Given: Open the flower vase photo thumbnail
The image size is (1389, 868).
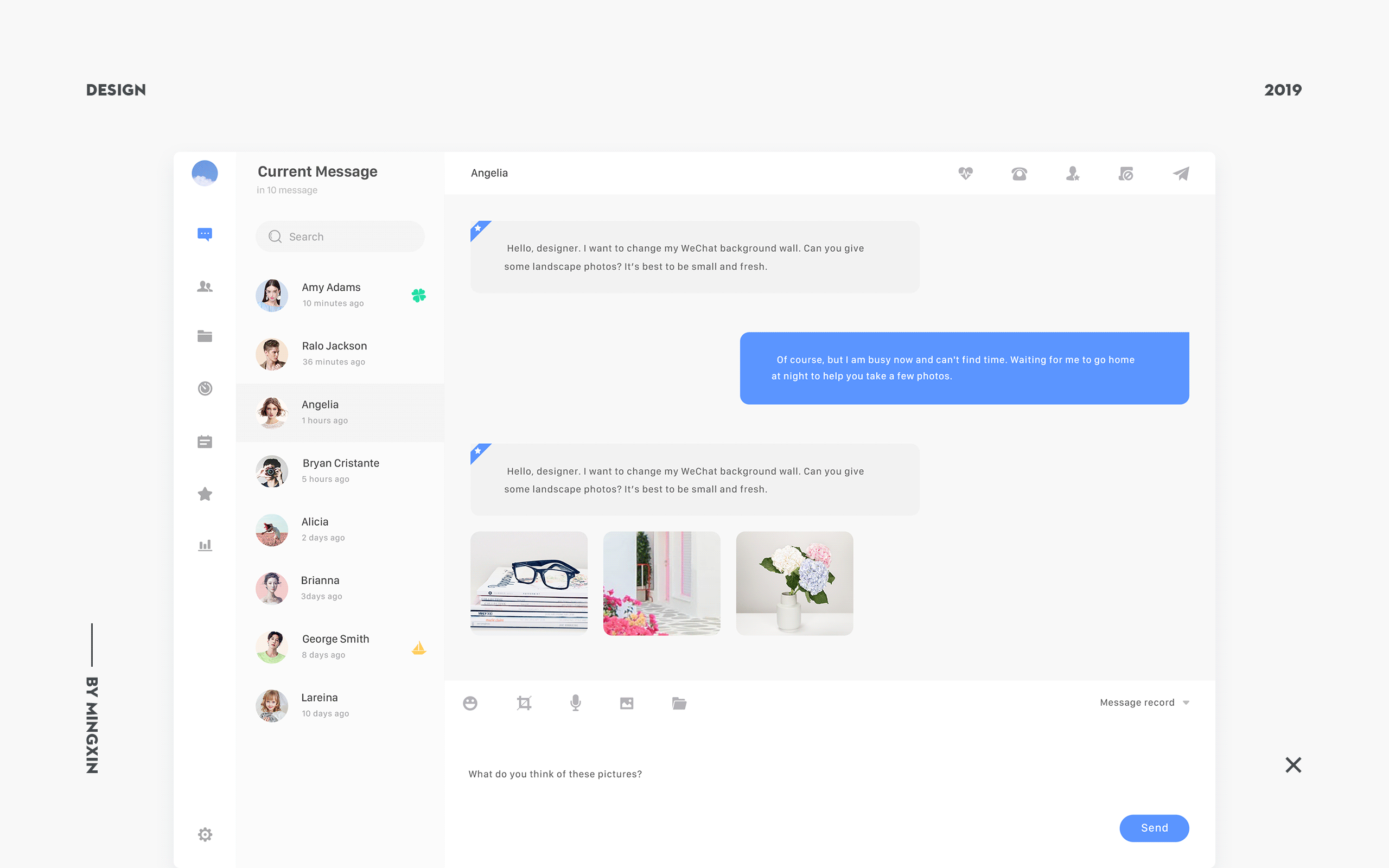Looking at the screenshot, I should point(794,583).
